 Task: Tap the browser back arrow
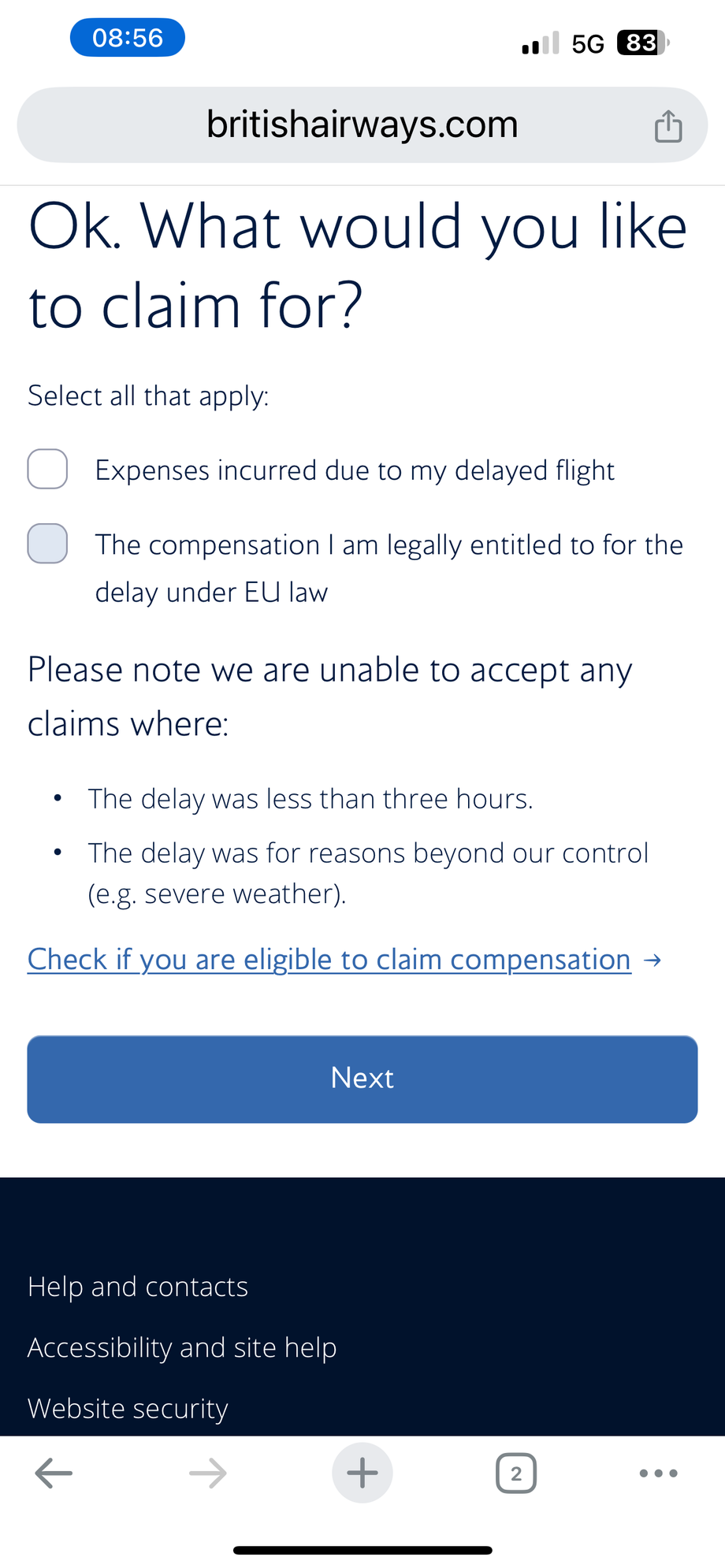[54, 1473]
